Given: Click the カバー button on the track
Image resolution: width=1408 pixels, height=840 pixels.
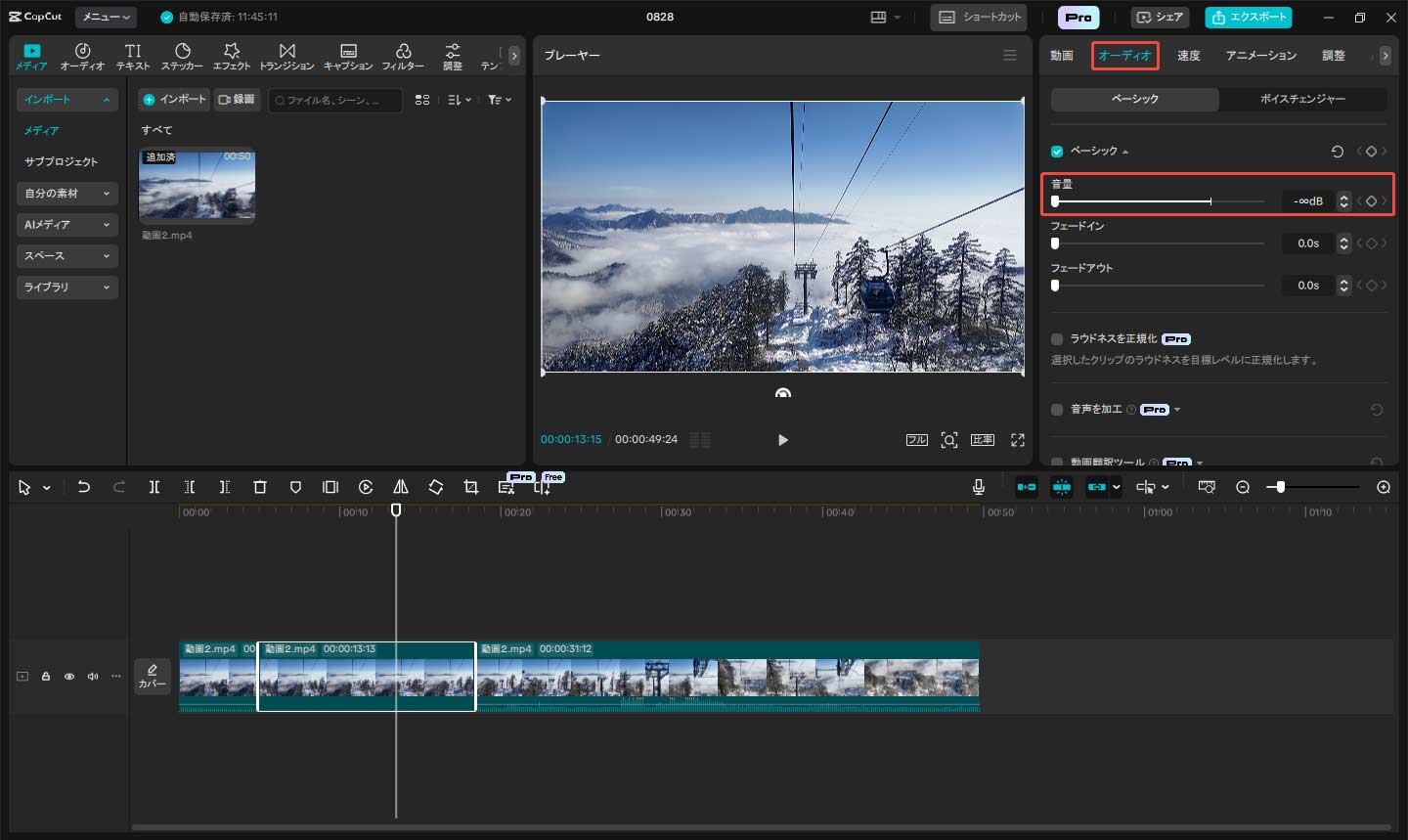Looking at the screenshot, I should pyautogui.click(x=153, y=677).
